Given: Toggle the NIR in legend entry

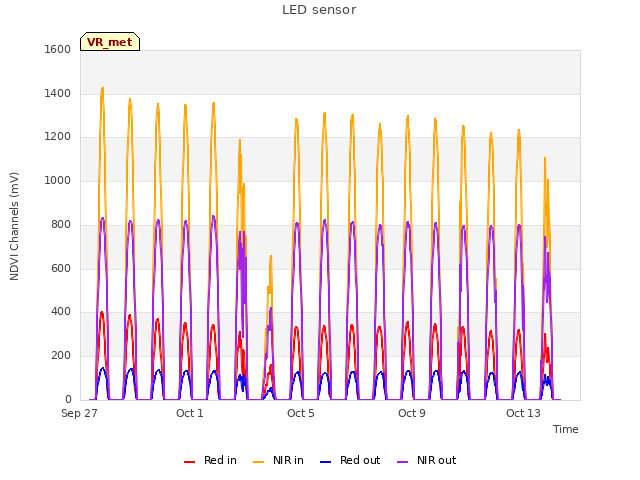Looking at the screenshot, I should [278, 460].
